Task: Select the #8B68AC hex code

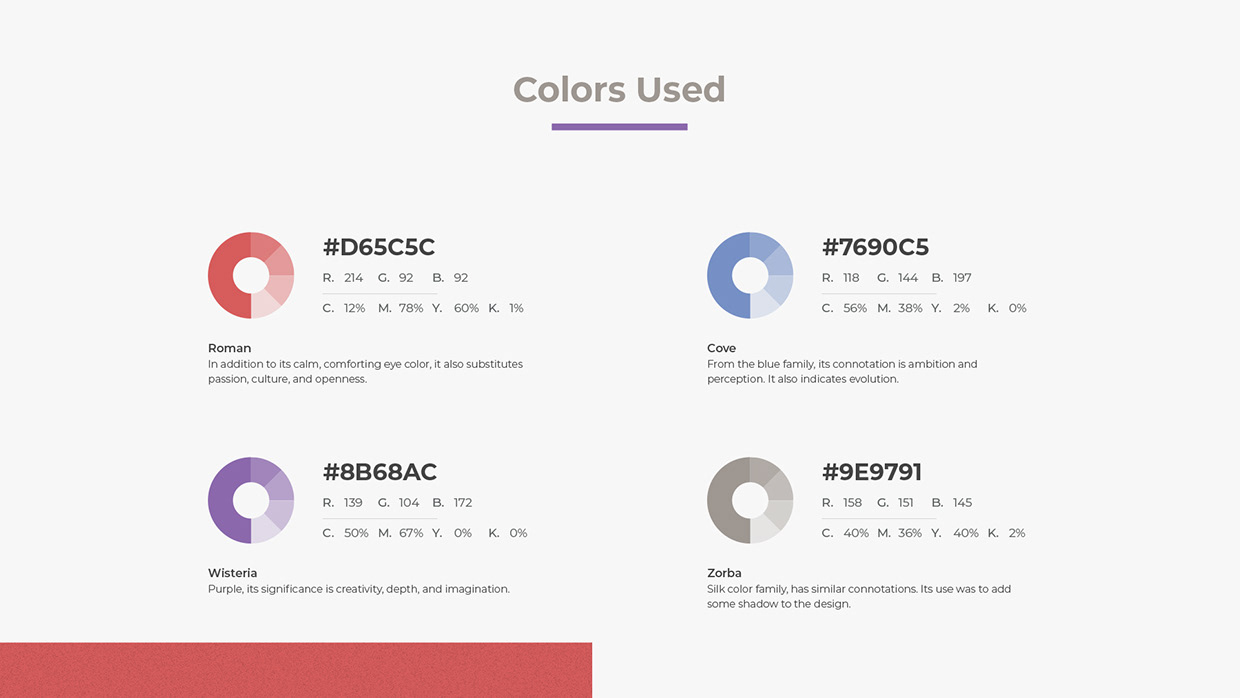Action: pyautogui.click(x=380, y=472)
